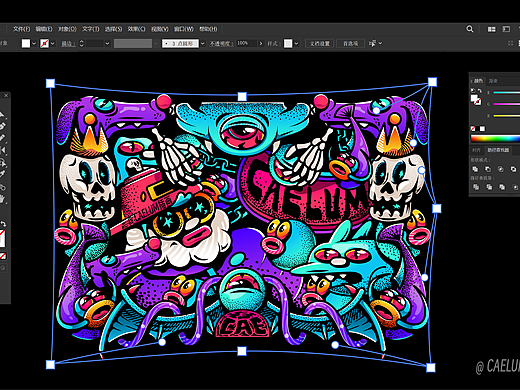Click the Unite shape mode icon
Screen dimensions: 520x390
pos(475,169)
